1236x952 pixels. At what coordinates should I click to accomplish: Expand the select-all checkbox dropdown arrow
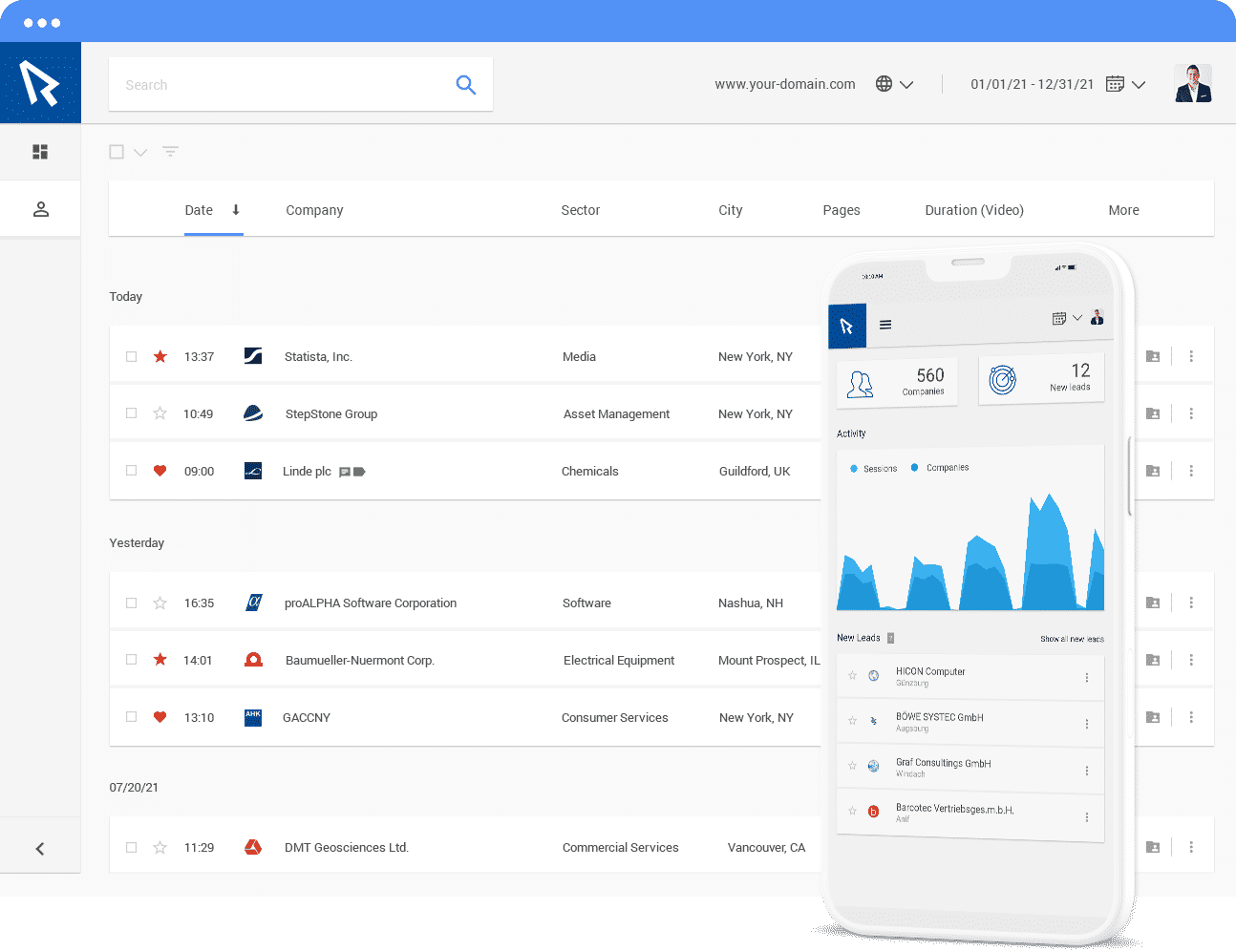pos(140,153)
